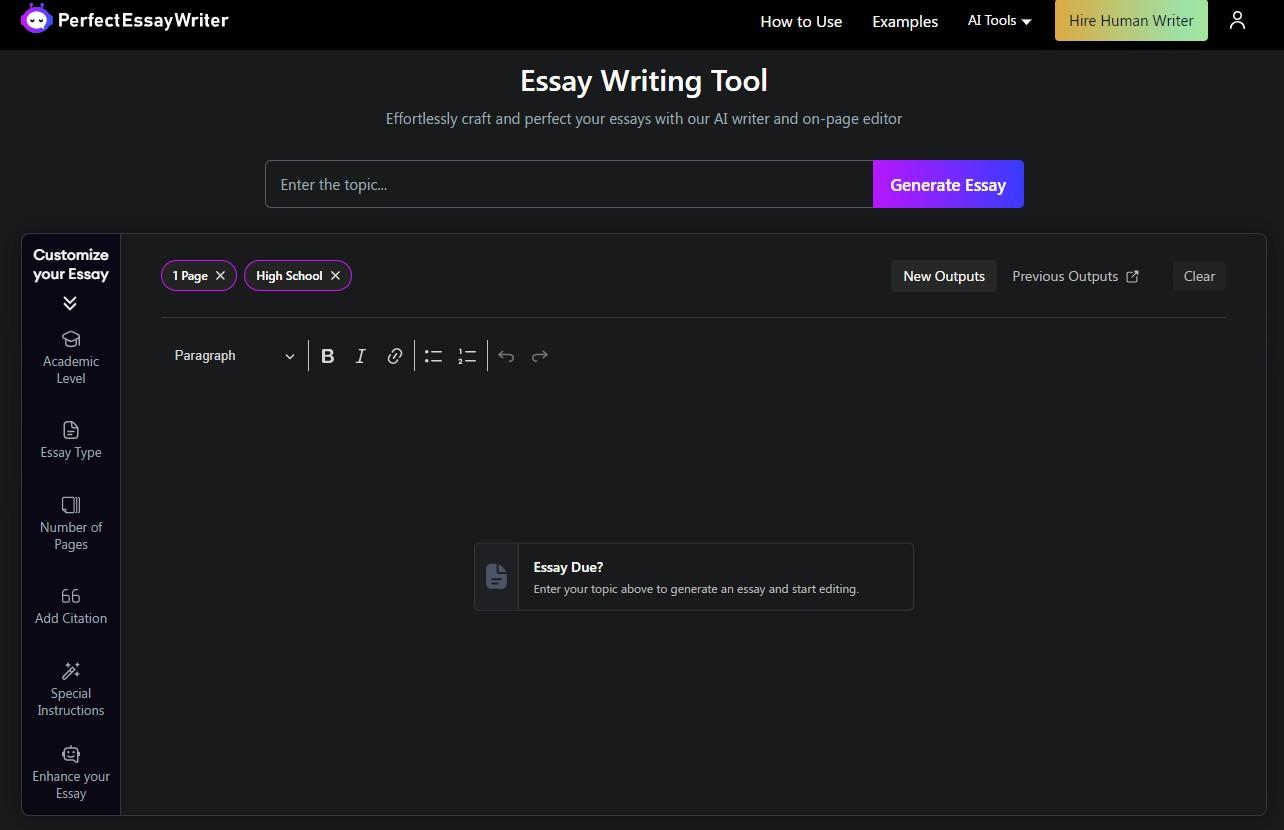Viewport: 1284px width, 830px height.
Task: Undo the last edit
Action: 506,356
